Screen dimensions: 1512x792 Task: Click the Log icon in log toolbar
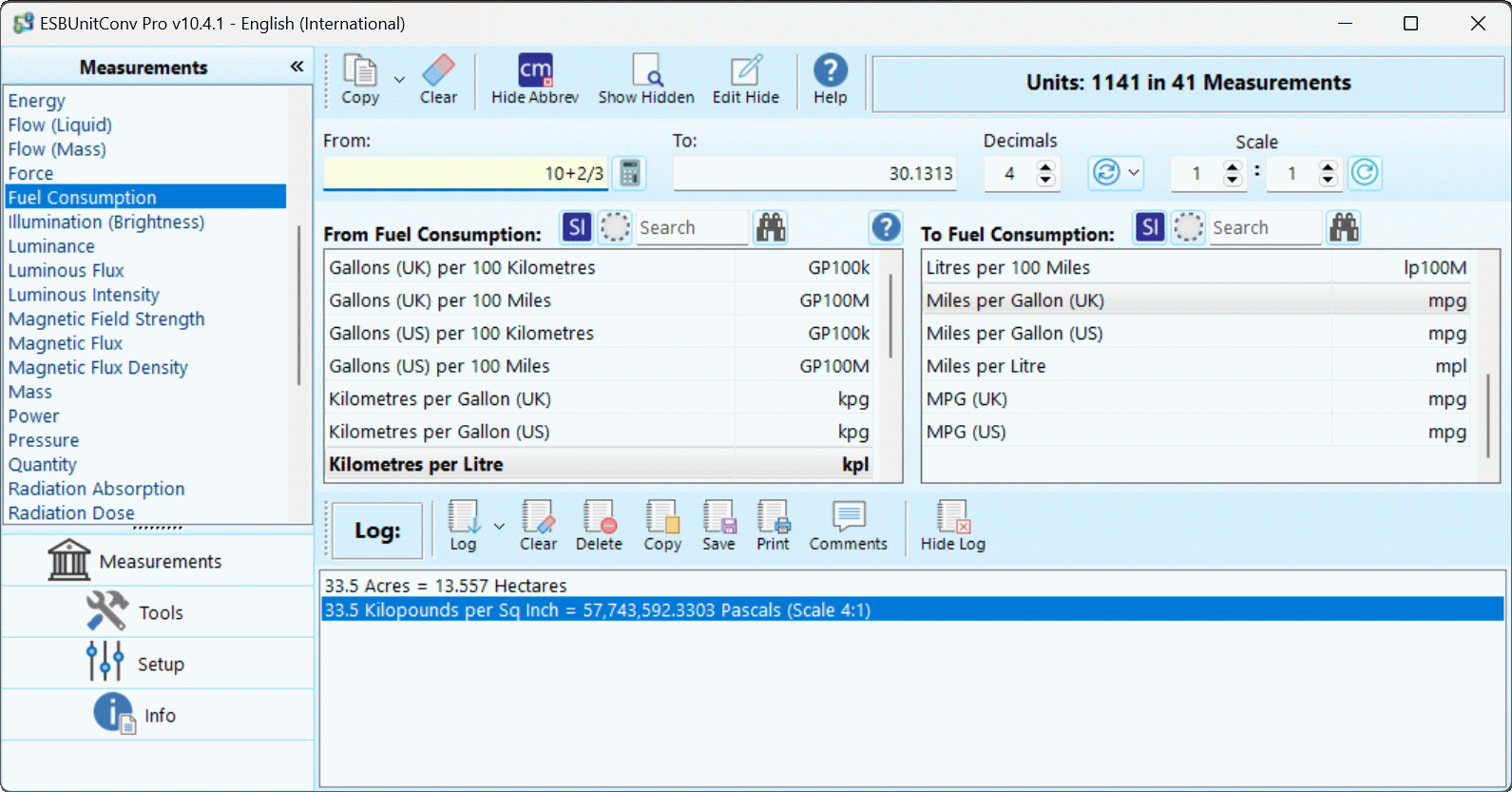(463, 527)
